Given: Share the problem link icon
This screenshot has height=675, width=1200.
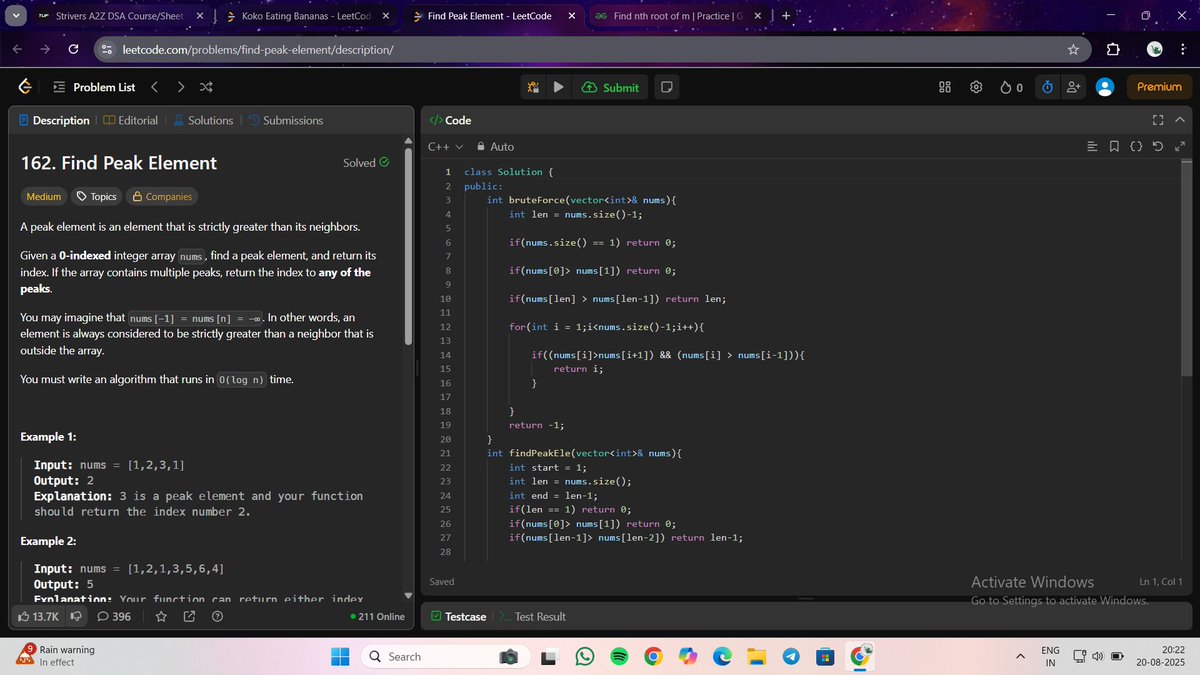Looking at the screenshot, I should tap(189, 617).
